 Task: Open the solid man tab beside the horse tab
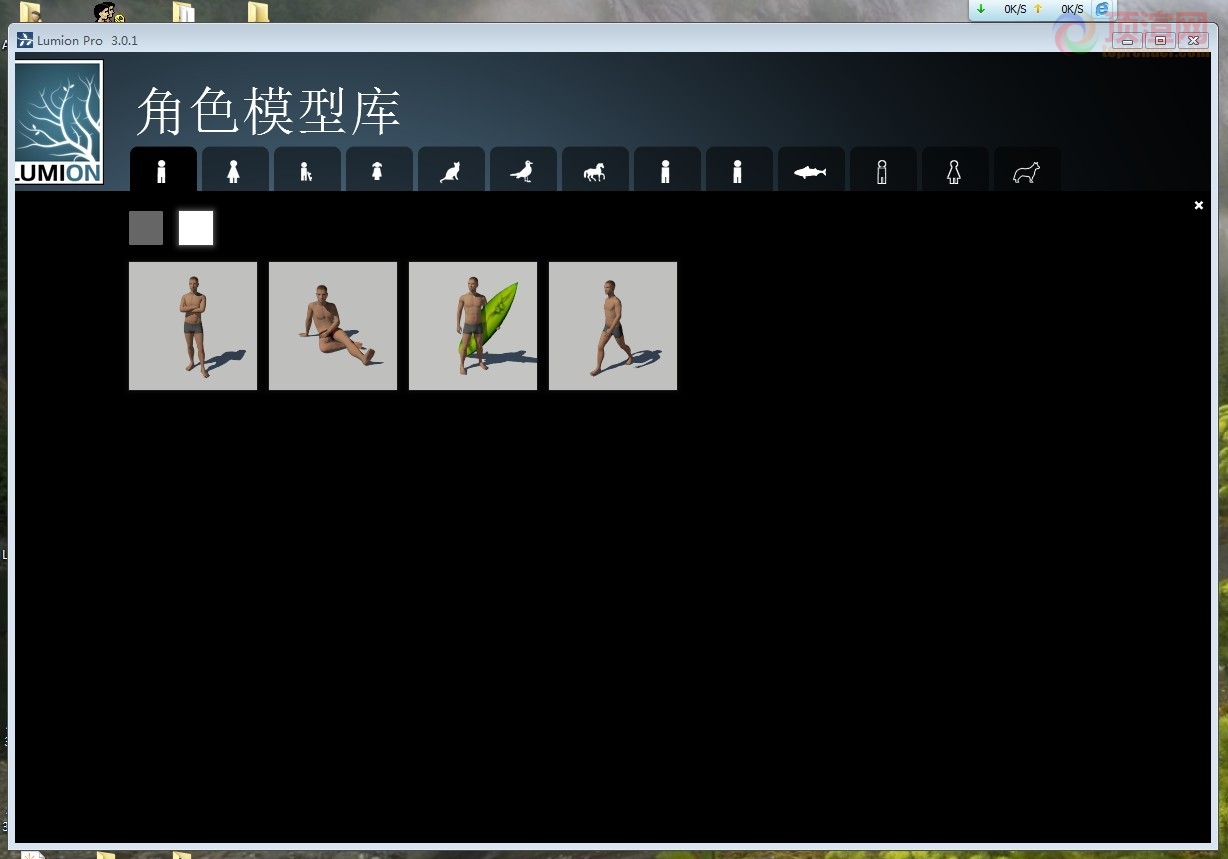[x=666, y=170]
